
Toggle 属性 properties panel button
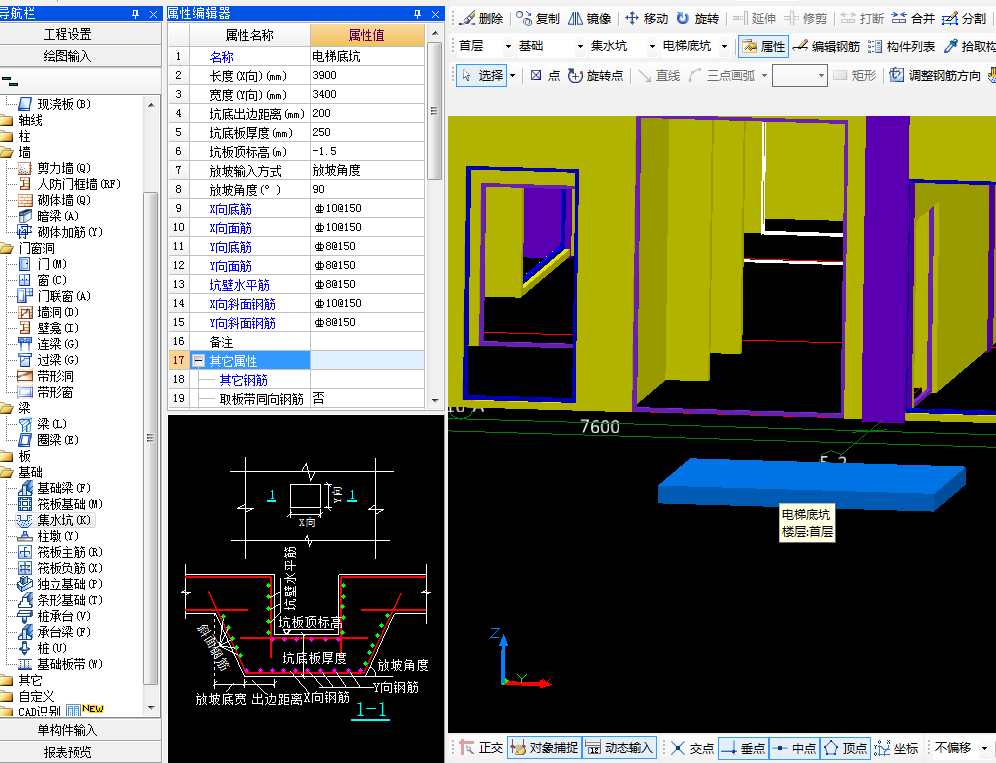[764, 46]
